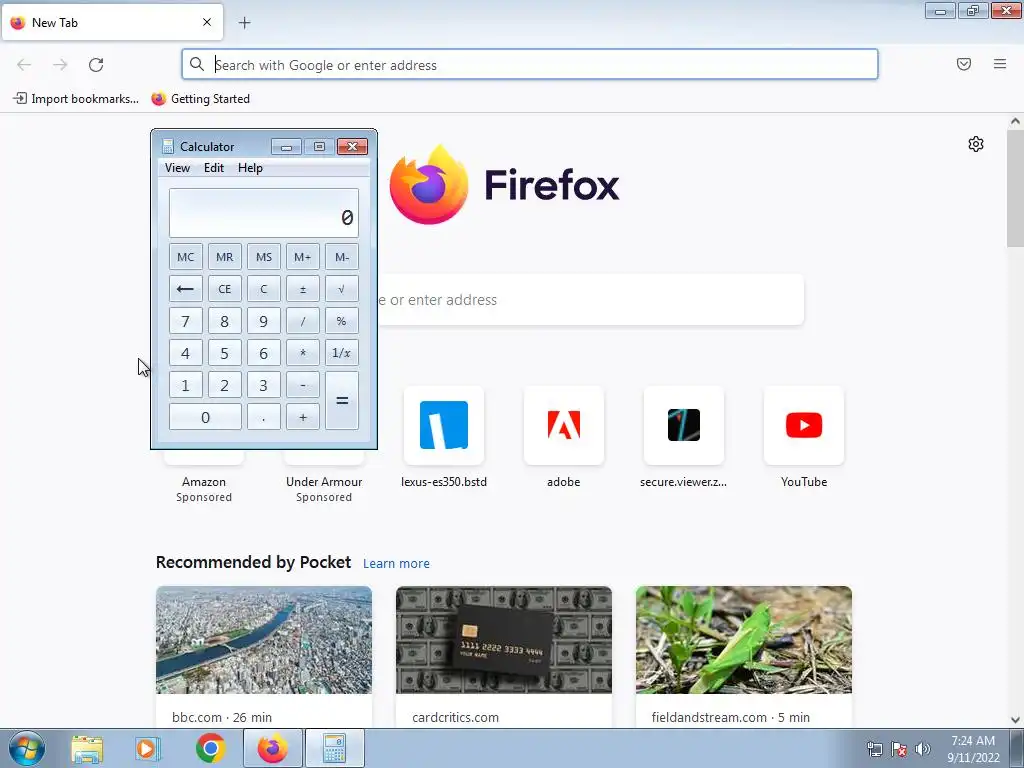Click digit 2 in Calculator
Screen dimensions: 1024x768
click(x=225, y=385)
